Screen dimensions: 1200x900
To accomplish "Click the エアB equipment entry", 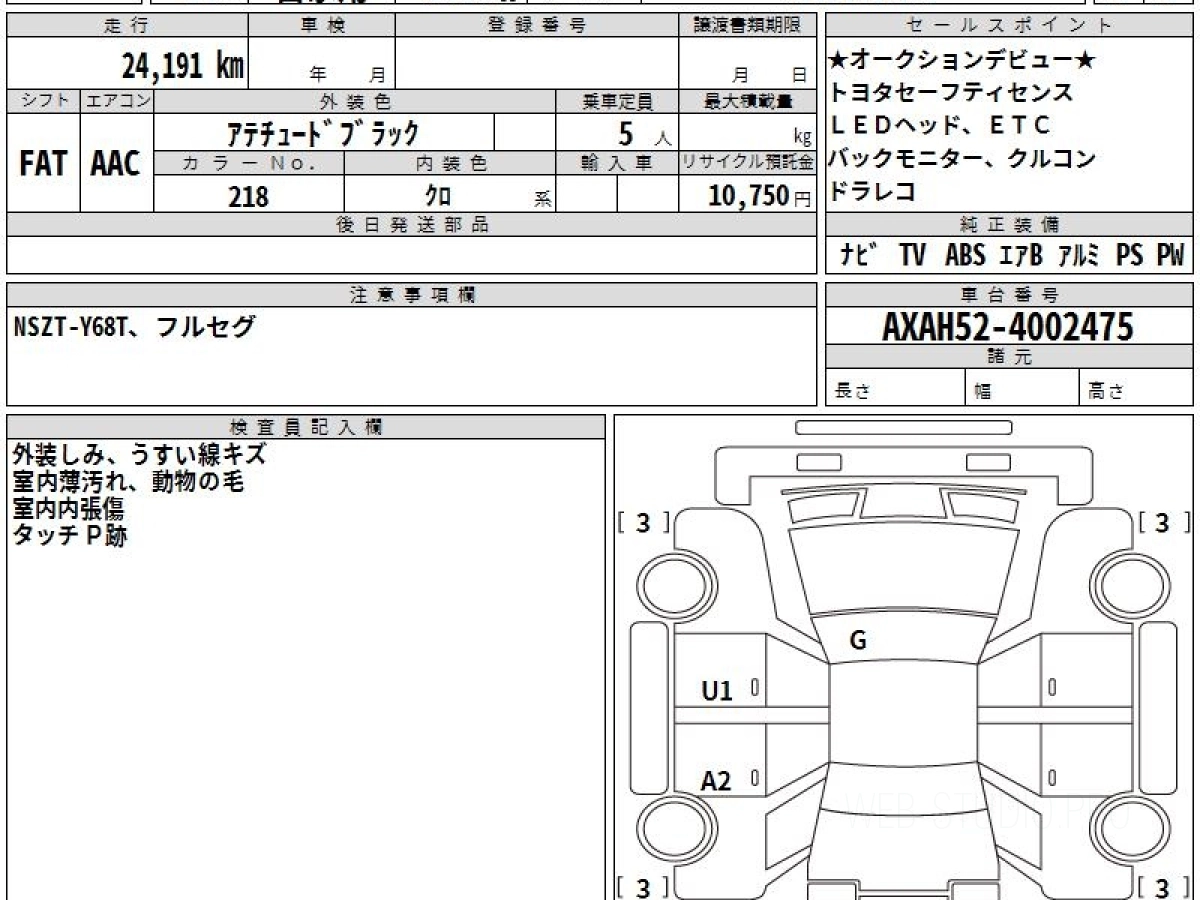I will [x=1021, y=255].
